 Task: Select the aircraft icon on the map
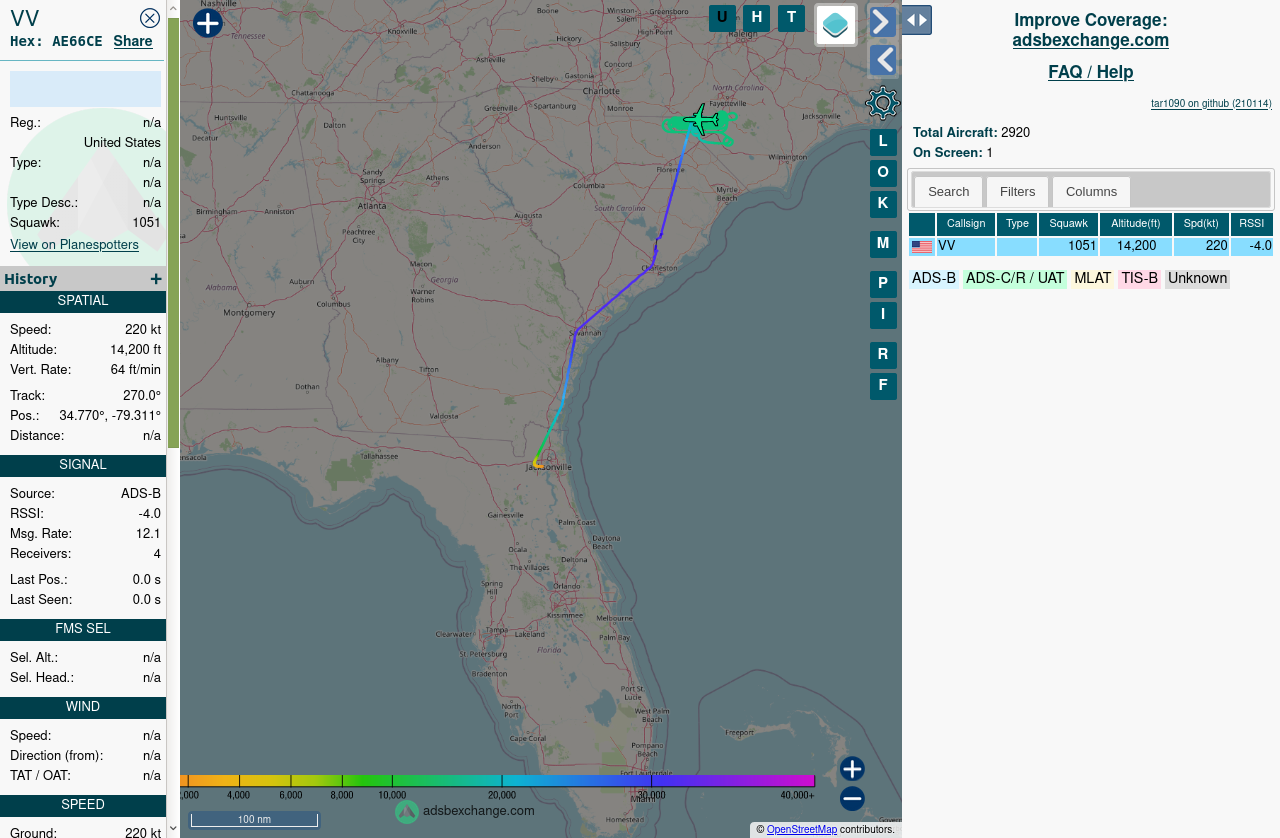(701, 120)
